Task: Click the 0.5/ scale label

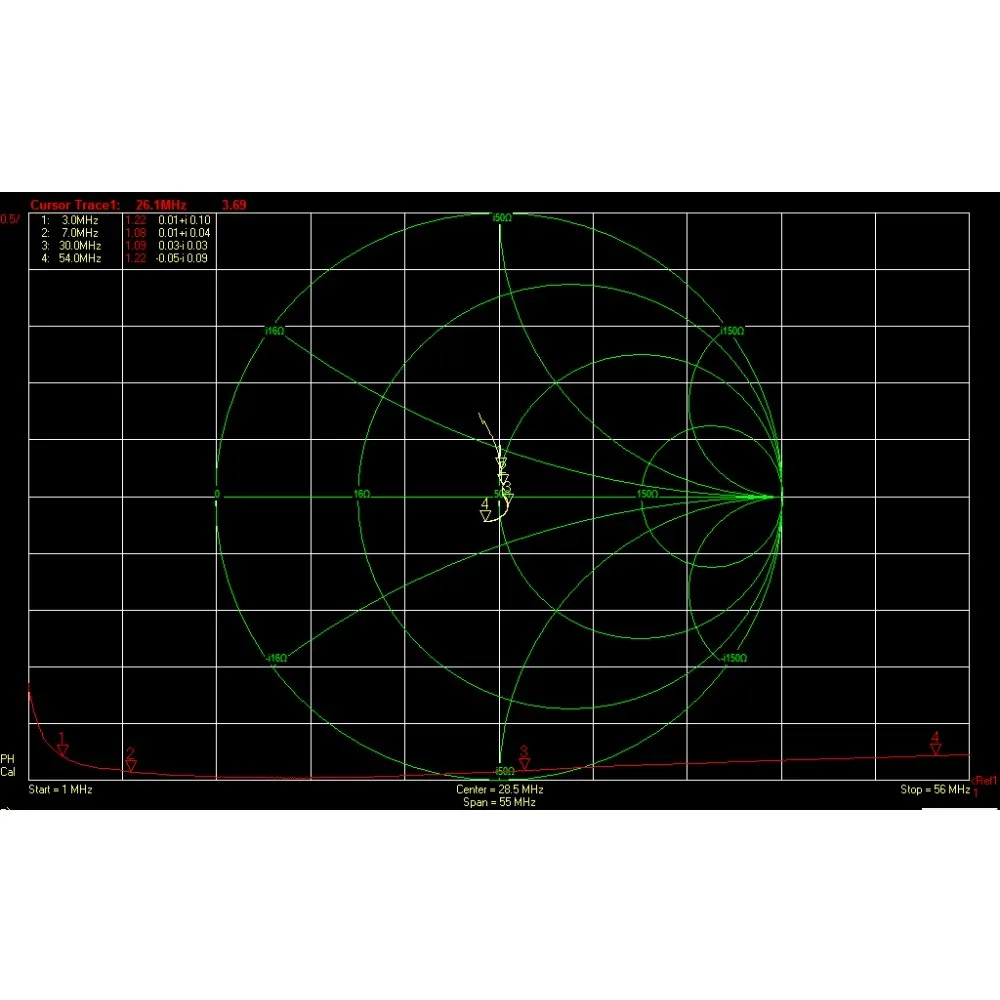Action: [x=10, y=219]
